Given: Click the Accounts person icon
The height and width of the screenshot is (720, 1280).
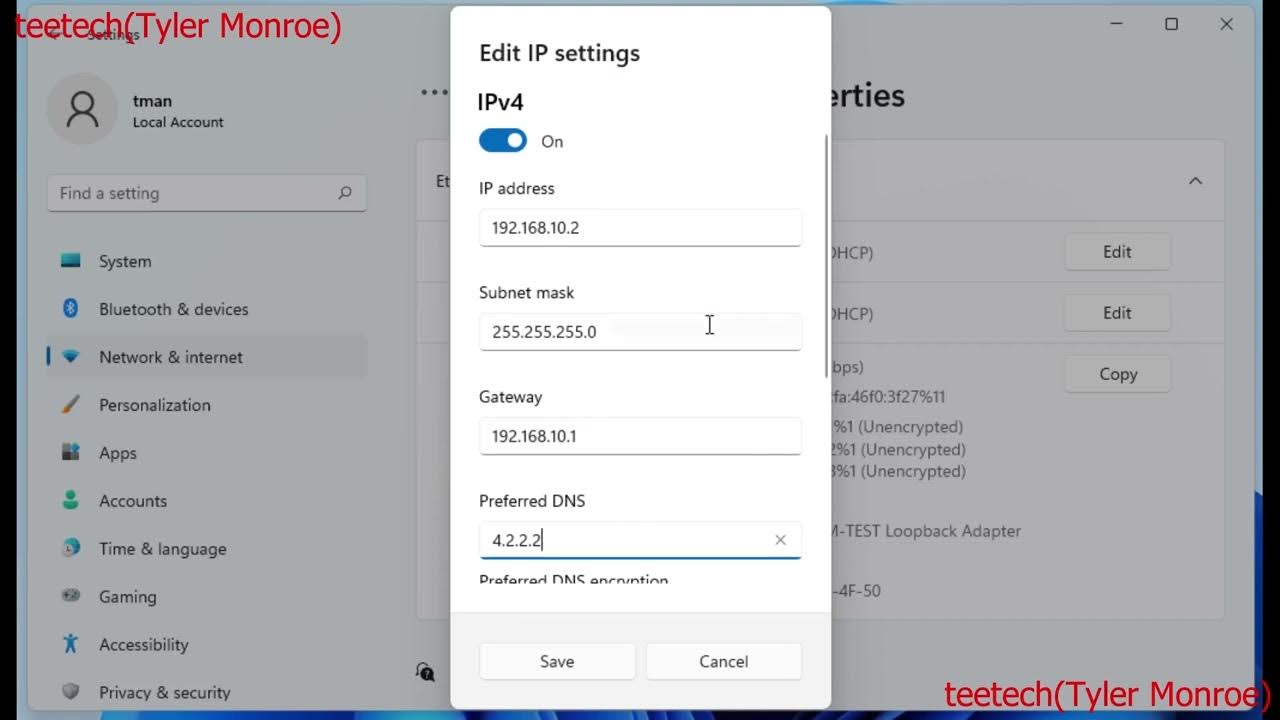Looking at the screenshot, I should coord(70,500).
